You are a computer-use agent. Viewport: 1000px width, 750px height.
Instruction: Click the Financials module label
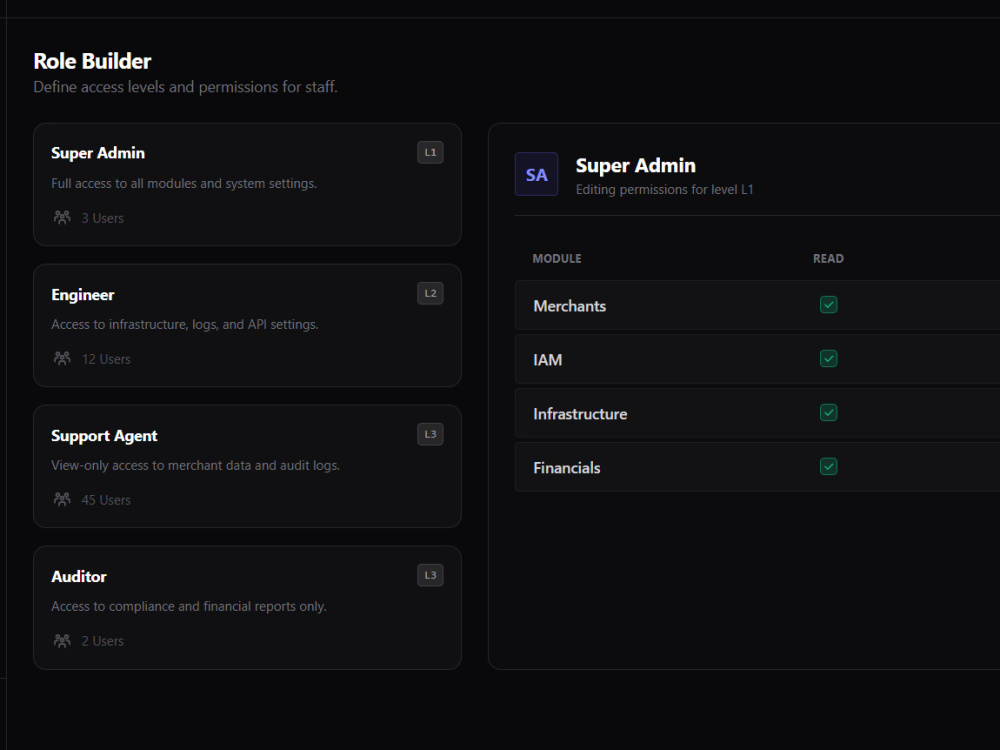567,468
